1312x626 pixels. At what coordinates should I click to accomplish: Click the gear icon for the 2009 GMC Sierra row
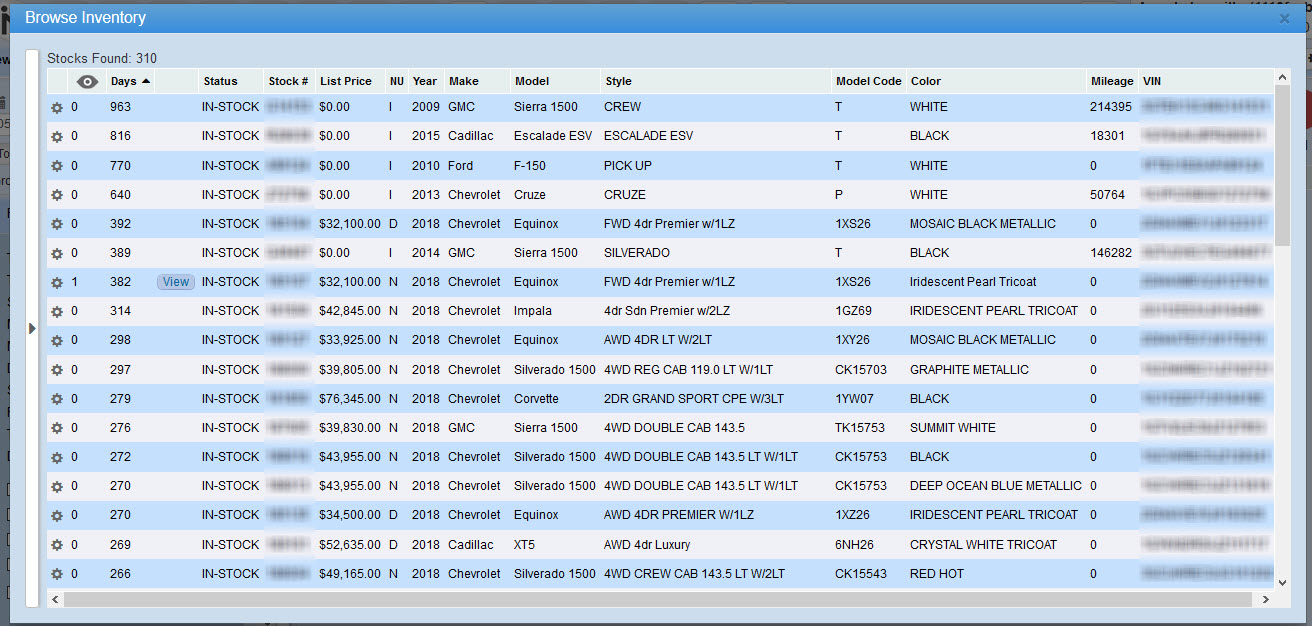coord(57,107)
